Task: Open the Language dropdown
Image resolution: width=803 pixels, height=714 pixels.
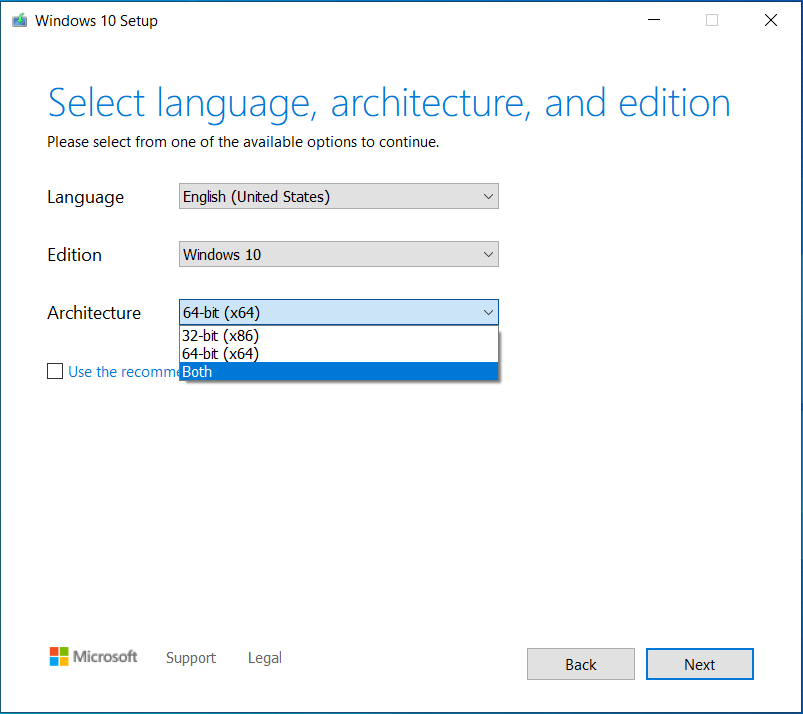Action: [x=339, y=196]
